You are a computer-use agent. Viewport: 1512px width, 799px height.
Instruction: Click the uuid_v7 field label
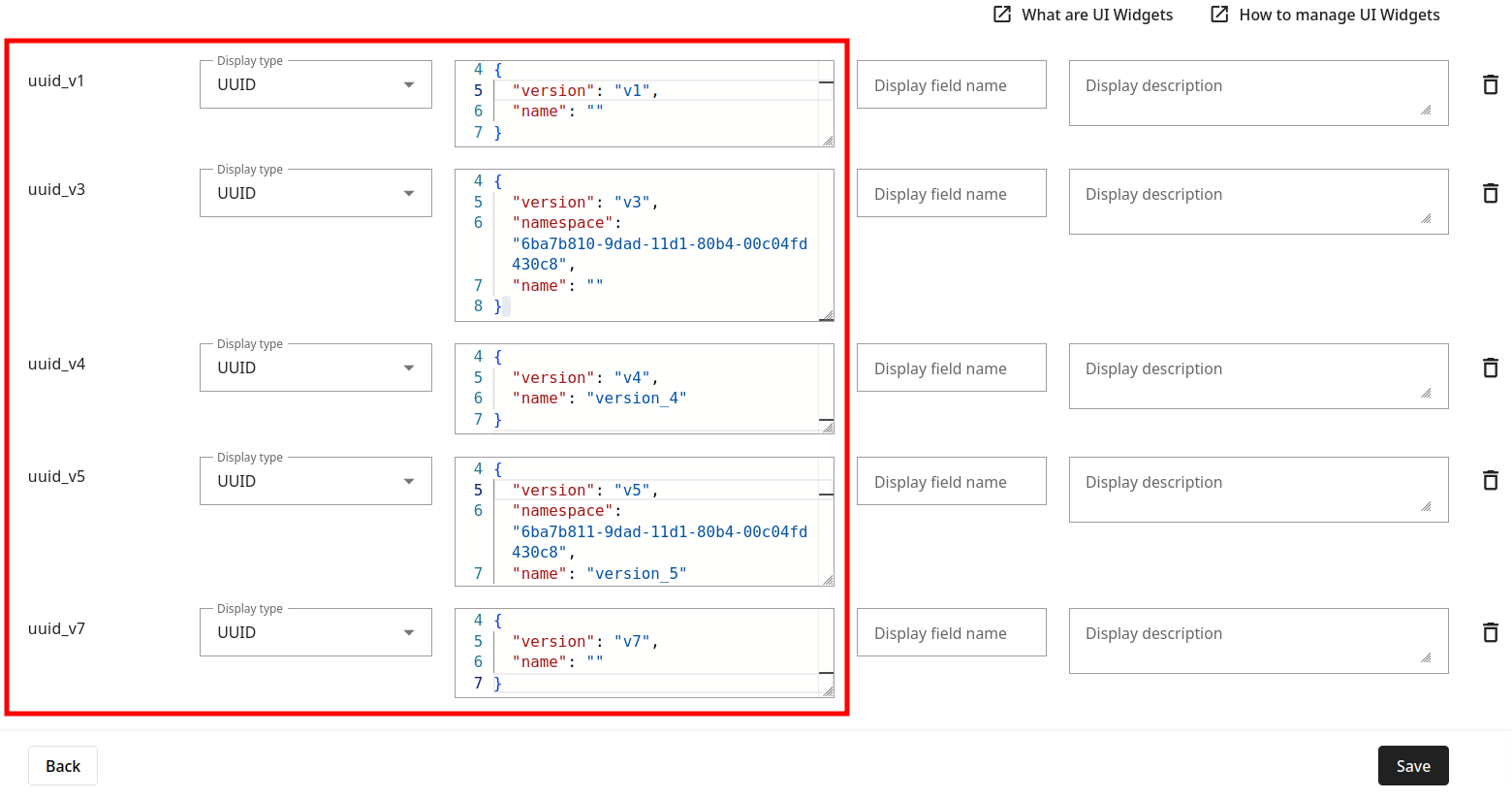point(56,628)
